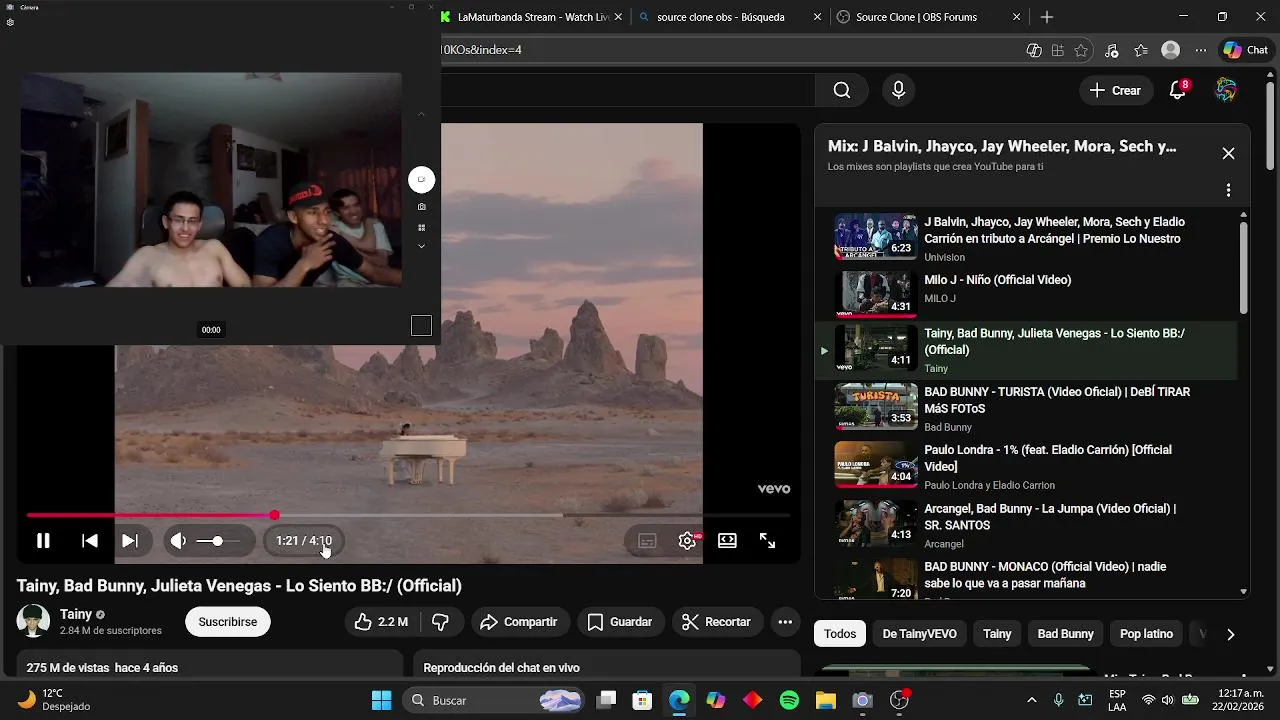Open Camera app settings gear
Image resolution: width=1280 pixels, height=720 pixels.
click(x=10, y=22)
